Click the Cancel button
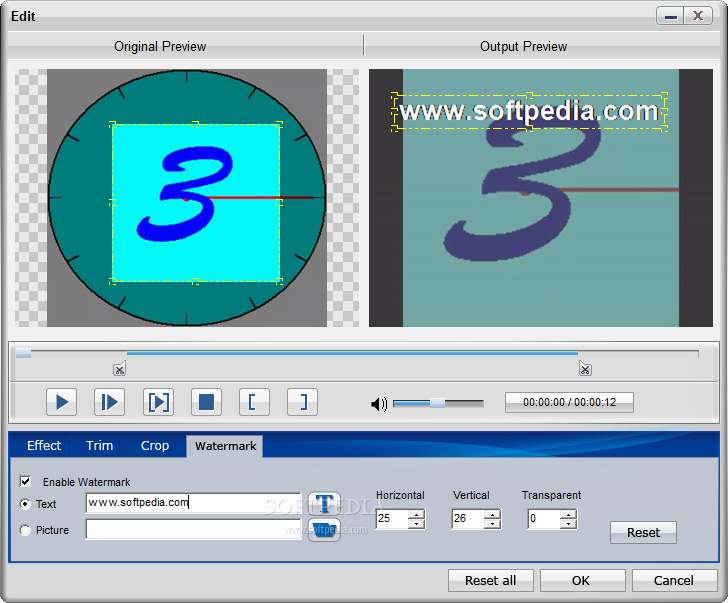The width and height of the screenshot is (728, 603). [x=673, y=580]
